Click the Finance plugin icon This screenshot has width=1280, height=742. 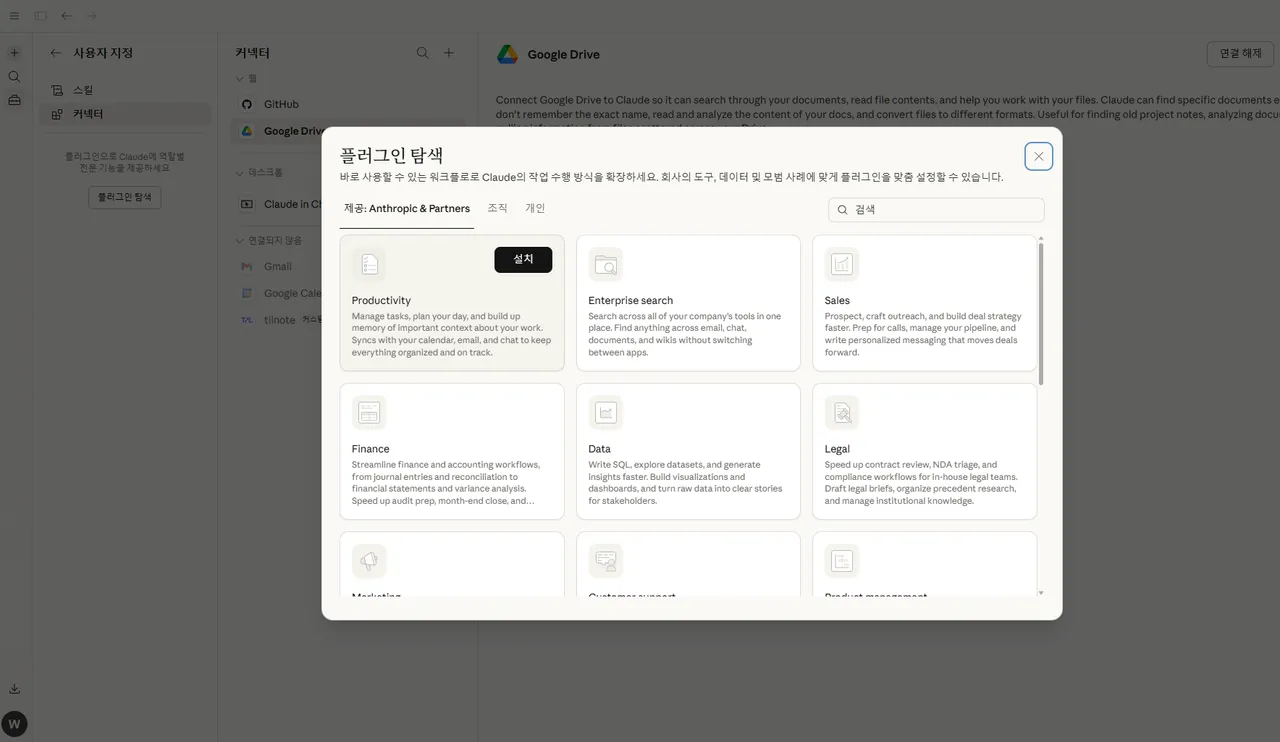pyautogui.click(x=369, y=412)
